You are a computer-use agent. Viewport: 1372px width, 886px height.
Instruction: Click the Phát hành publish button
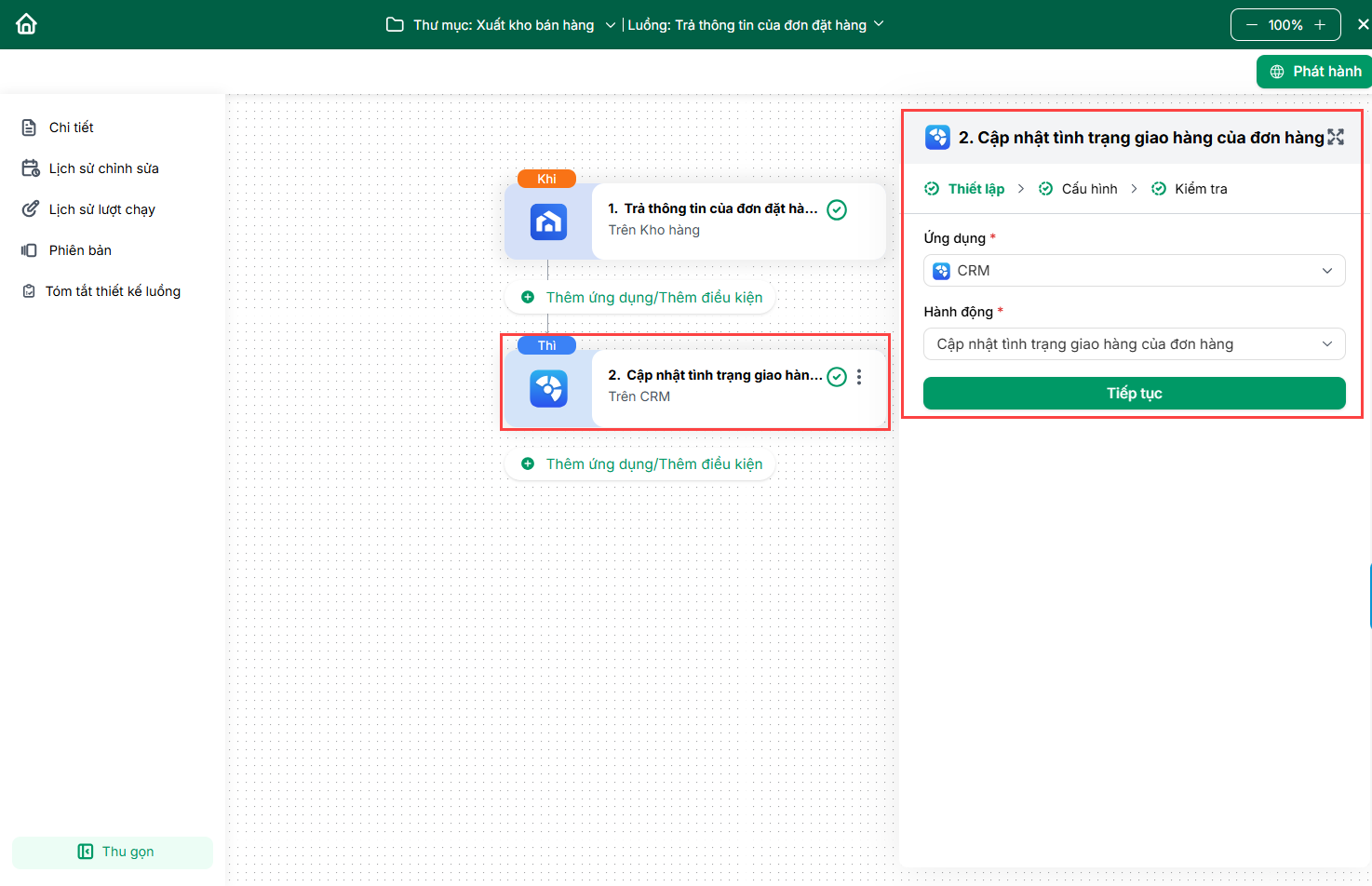pos(1315,72)
